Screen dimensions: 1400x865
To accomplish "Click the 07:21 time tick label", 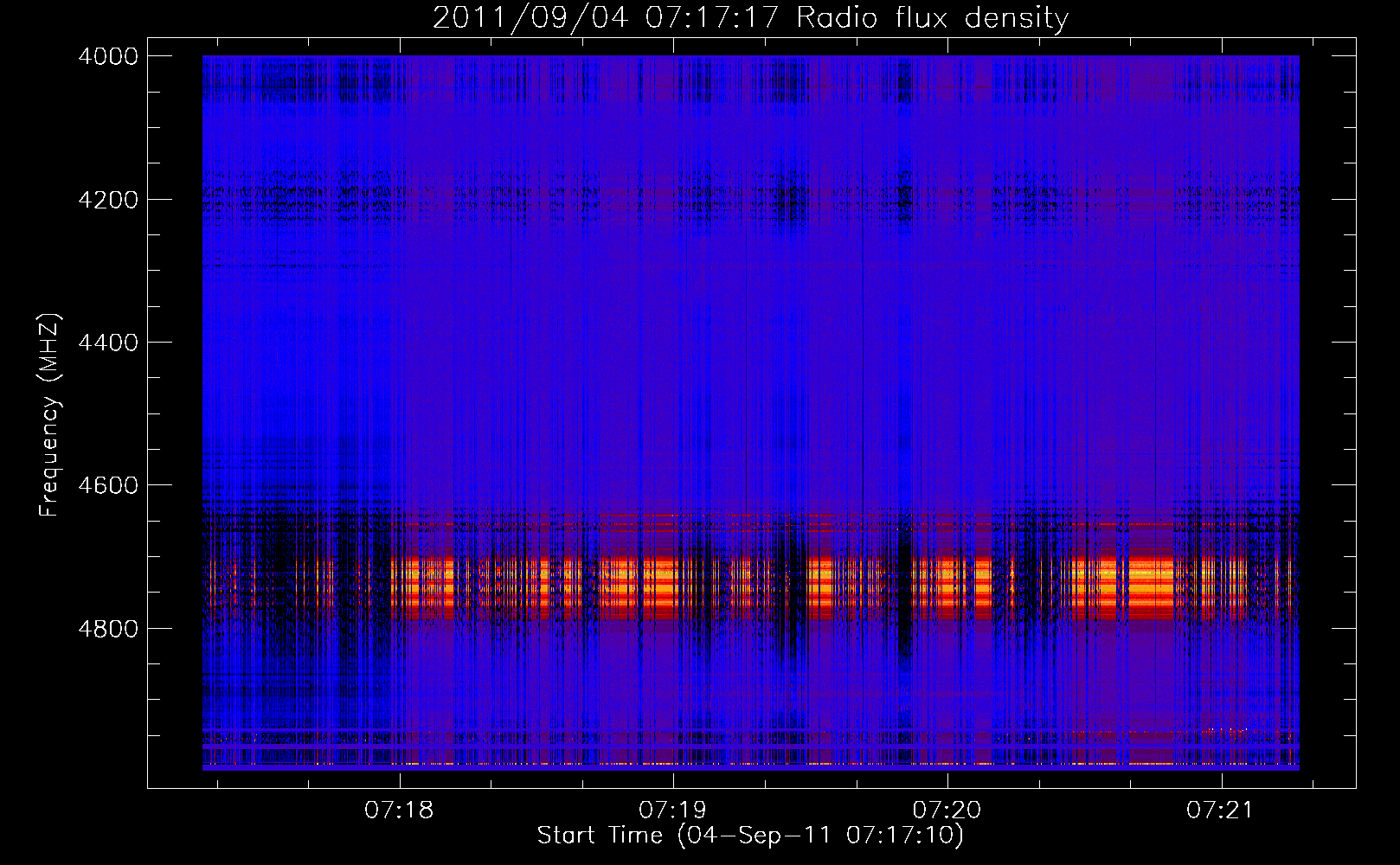I will click(x=1221, y=811).
